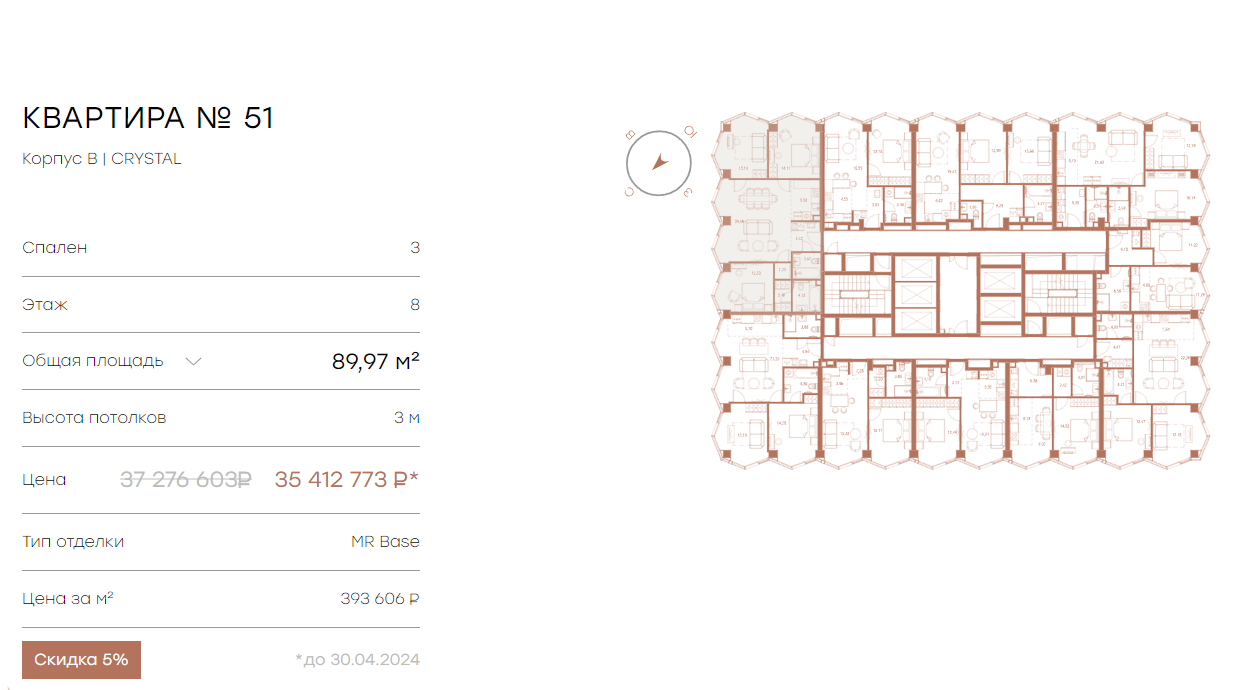
Task: Click the 89,97 м² area value
Action: pyautogui.click(x=376, y=361)
